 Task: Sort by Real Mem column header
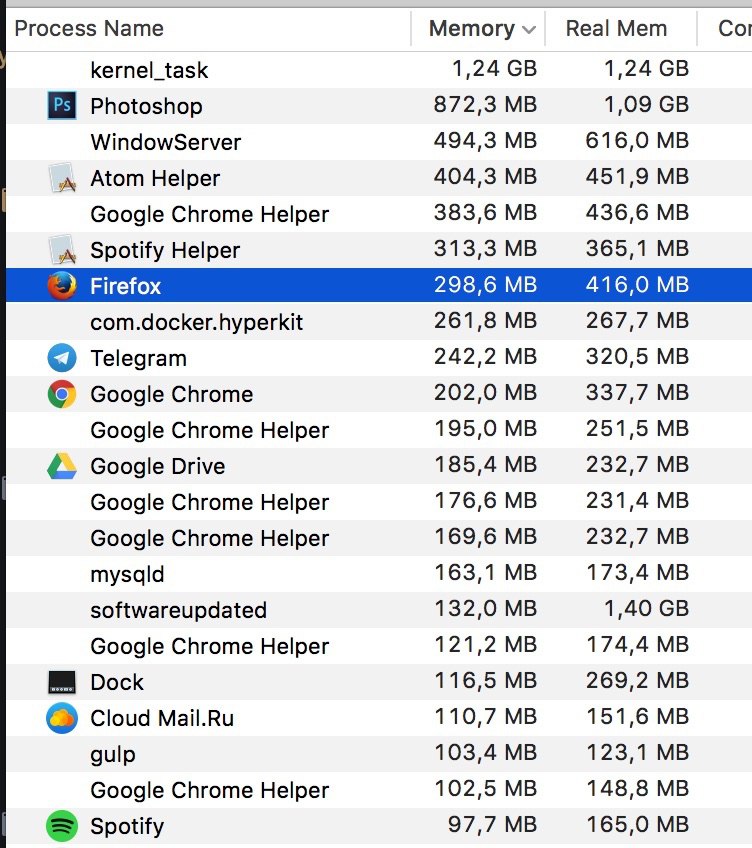click(x=616, y=28)
